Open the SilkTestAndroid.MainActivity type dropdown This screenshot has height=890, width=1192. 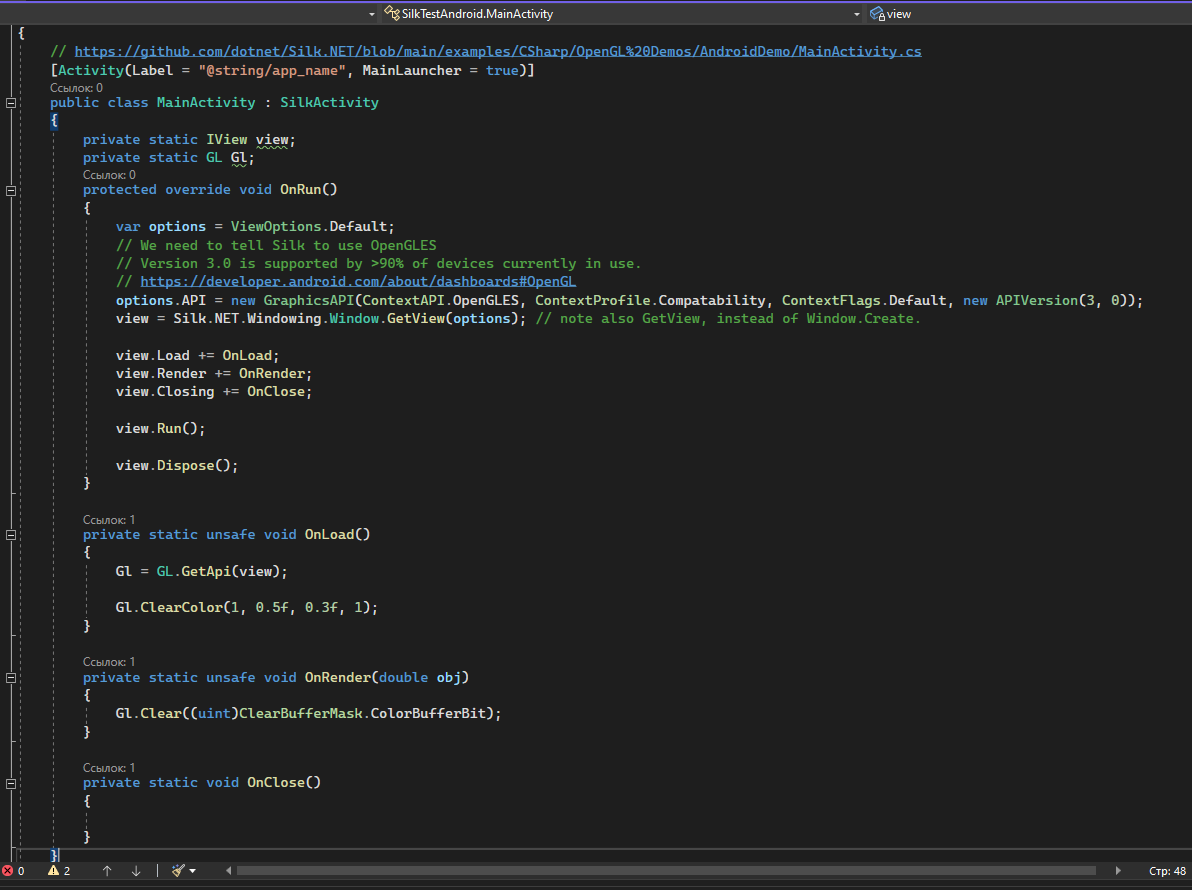tap(856, 13)
